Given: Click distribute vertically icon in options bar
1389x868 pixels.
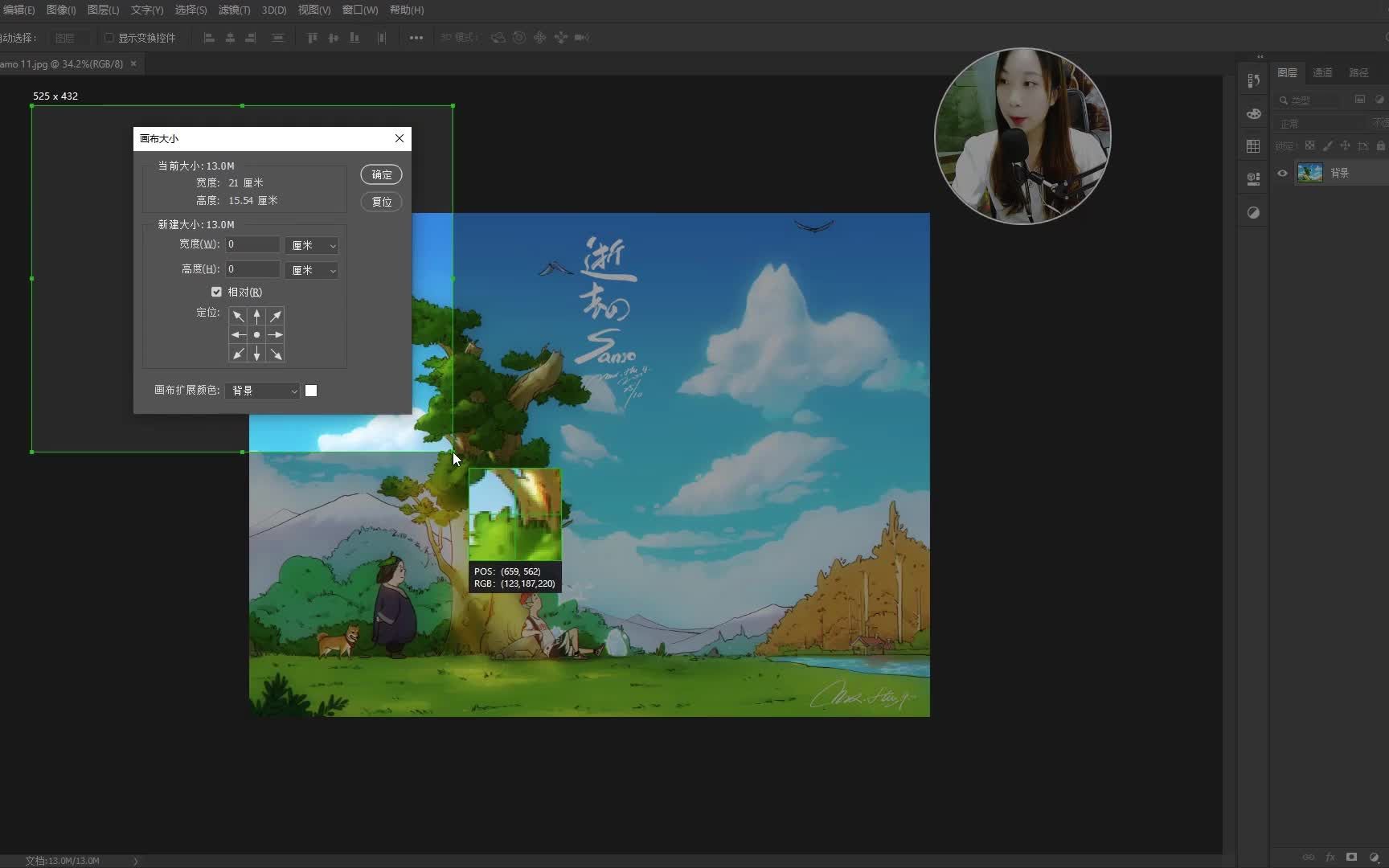Looking at the screenshot, I should coord(278,38).
